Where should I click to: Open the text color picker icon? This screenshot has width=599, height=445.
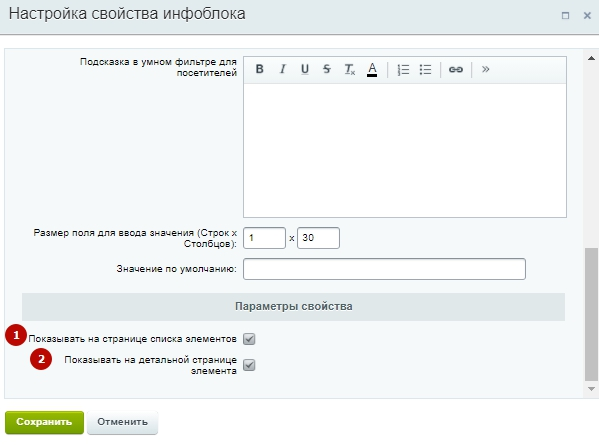click(372, 70)
